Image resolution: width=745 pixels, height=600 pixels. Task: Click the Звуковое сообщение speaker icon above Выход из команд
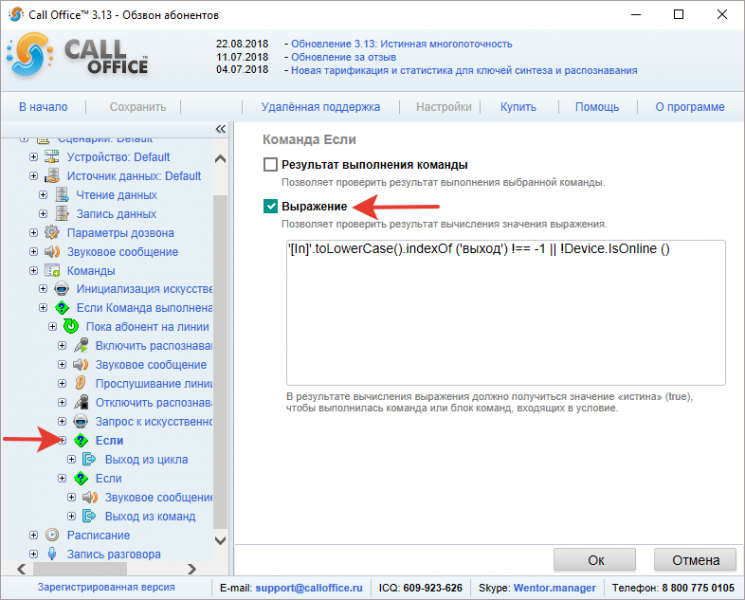click(x=89, y=497)
